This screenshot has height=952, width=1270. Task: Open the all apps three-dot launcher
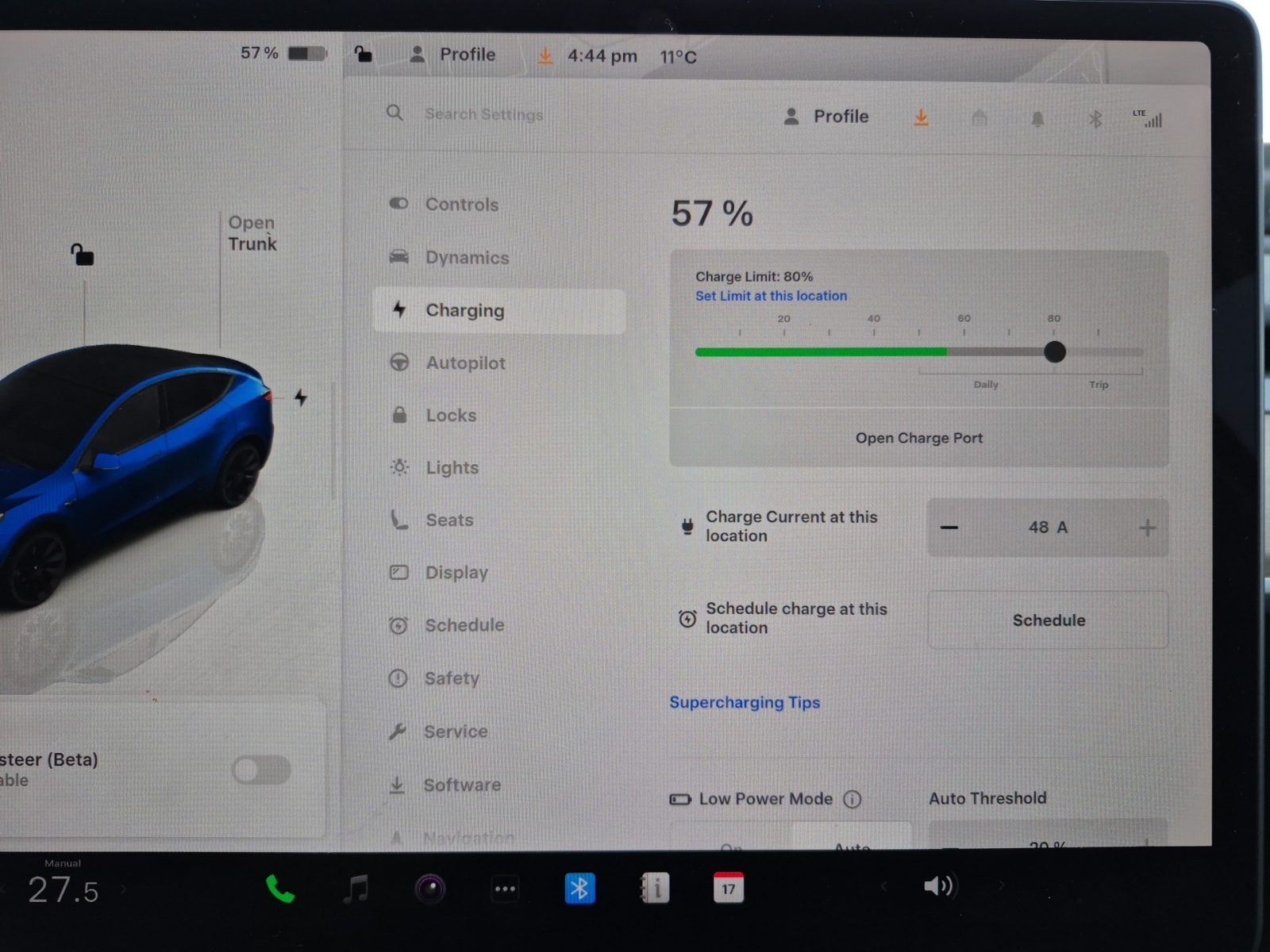(505, 889)
